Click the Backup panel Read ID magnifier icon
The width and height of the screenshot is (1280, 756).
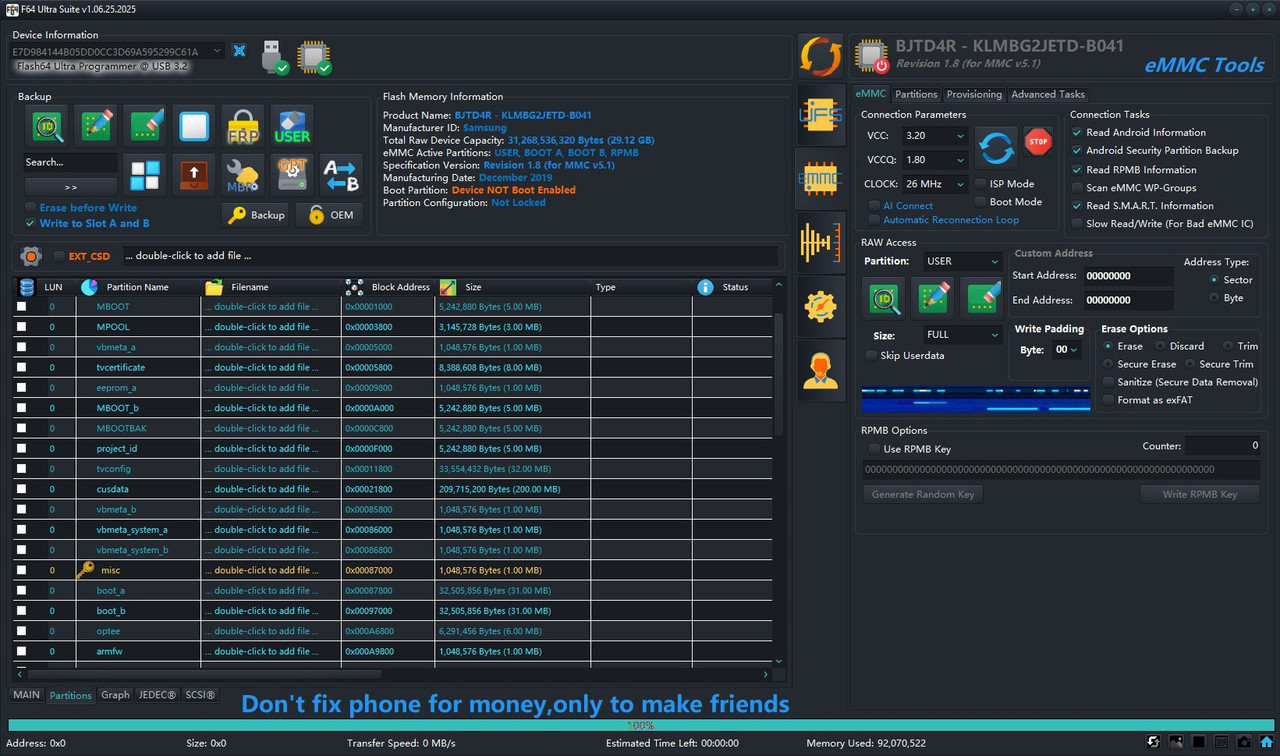point(47,127)
